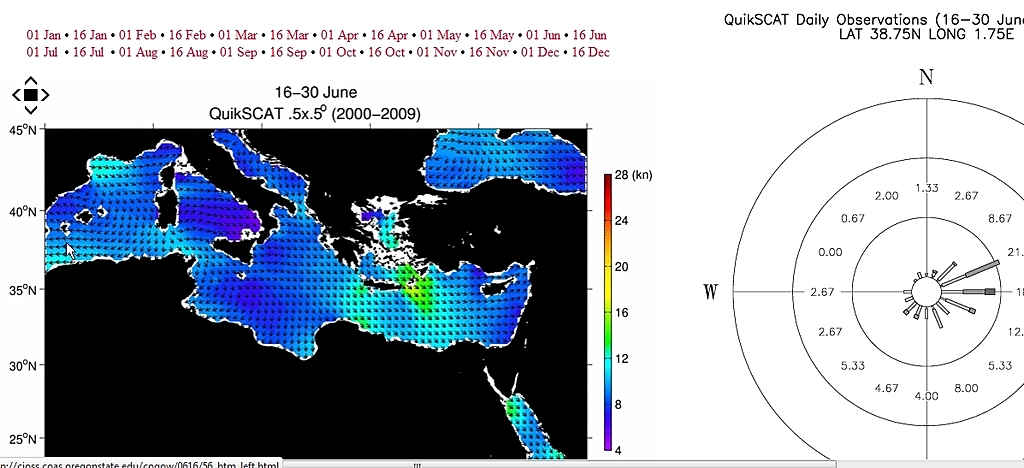The image size is (1024, 468).
Task: Click the "8" color scale label
Action: tap(618, 405)
